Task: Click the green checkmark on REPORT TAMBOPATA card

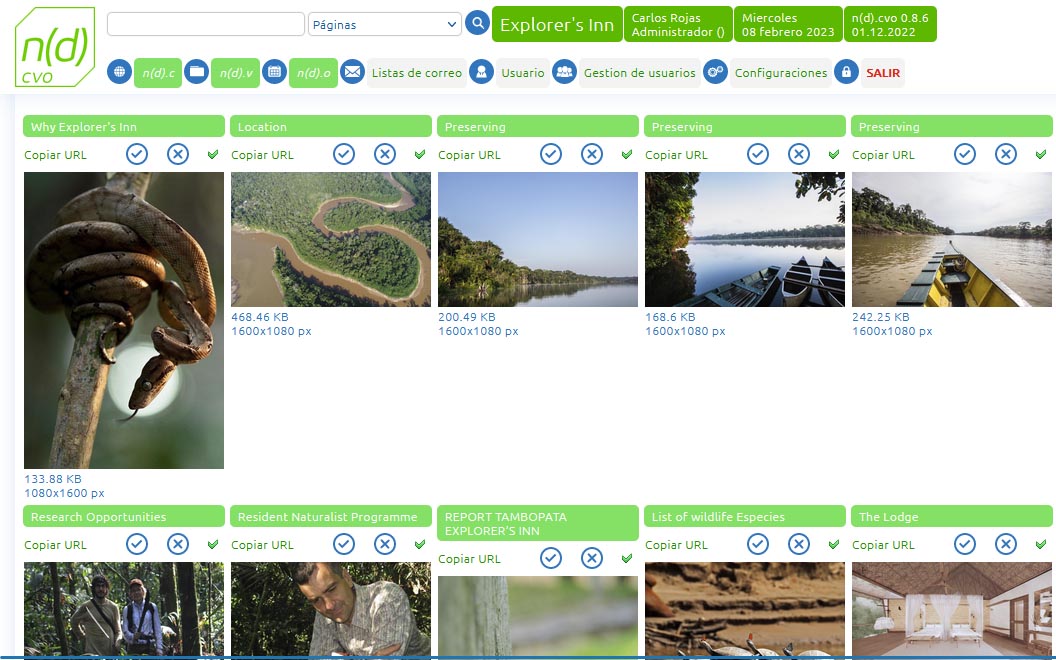Action: click(x=627, y=558)
